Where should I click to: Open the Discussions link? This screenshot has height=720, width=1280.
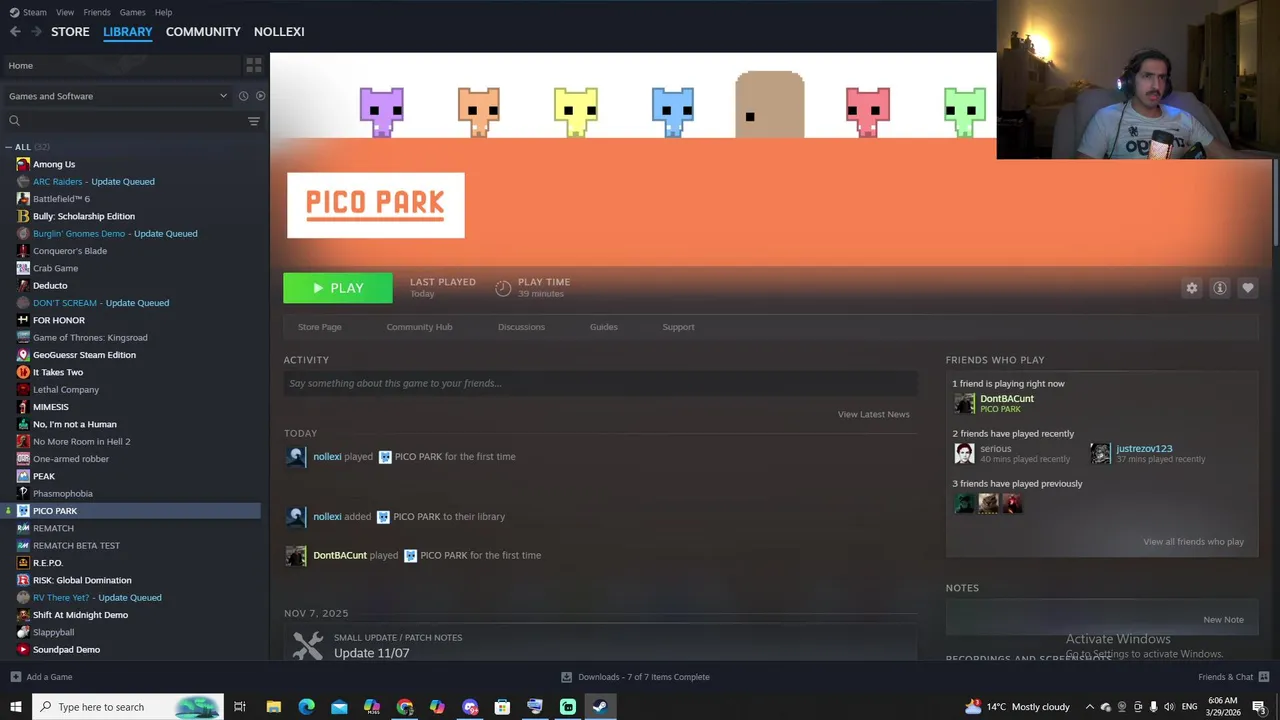[x=521, y=327]
